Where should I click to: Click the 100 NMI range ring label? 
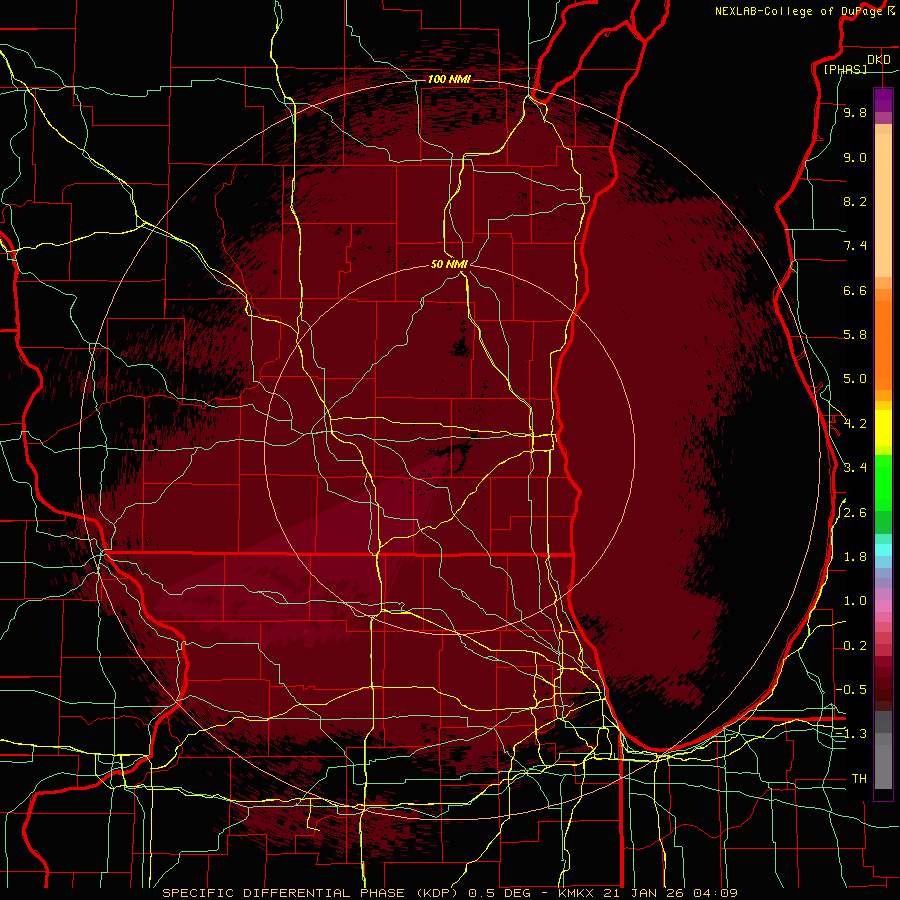click(x=449, y=79)
